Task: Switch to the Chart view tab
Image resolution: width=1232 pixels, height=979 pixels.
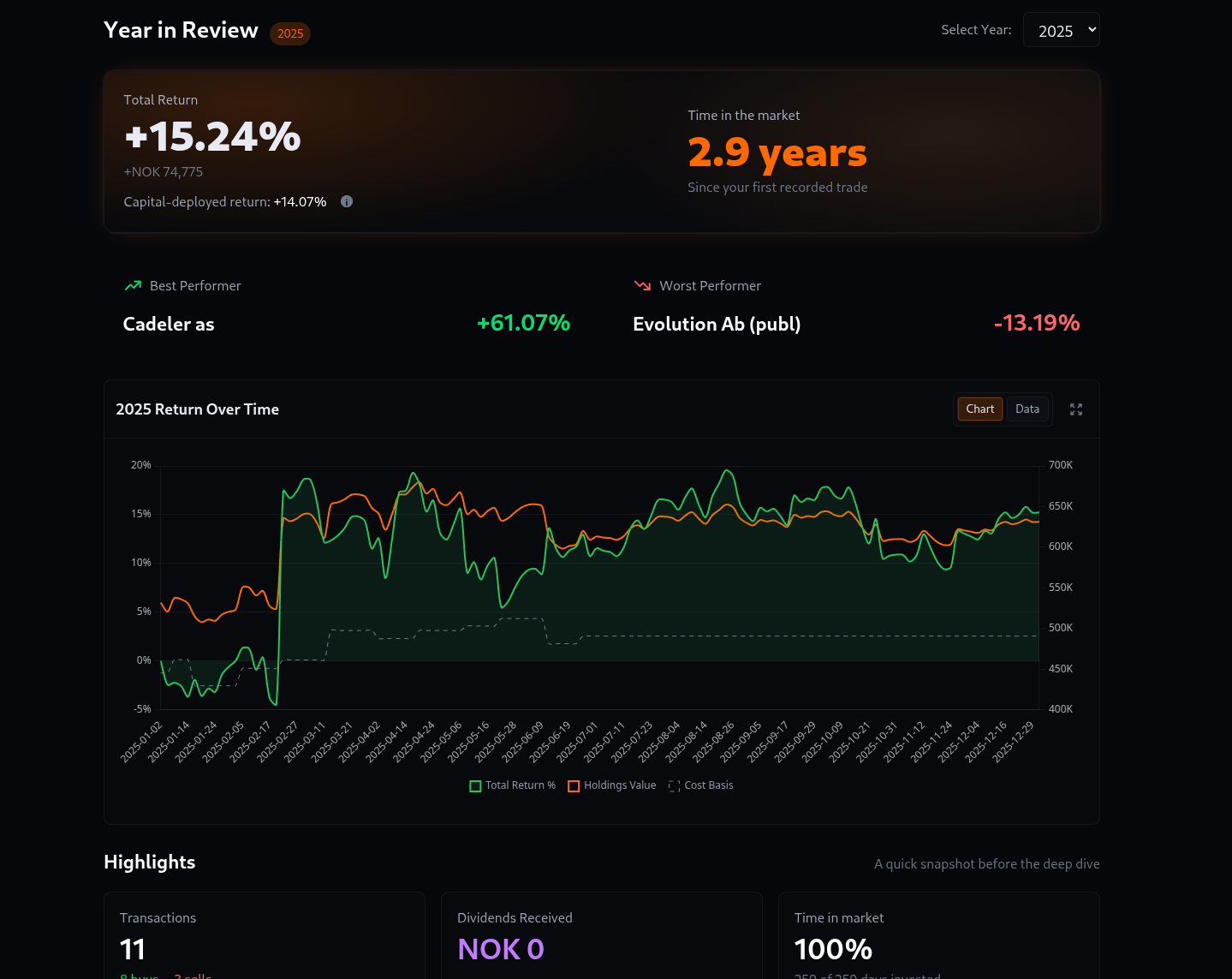Action: click(979, 409)
